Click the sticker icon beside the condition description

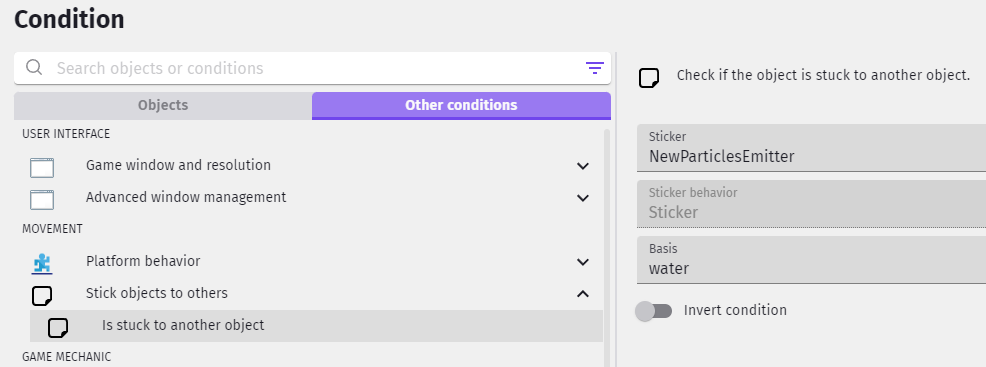coord(649,77)
